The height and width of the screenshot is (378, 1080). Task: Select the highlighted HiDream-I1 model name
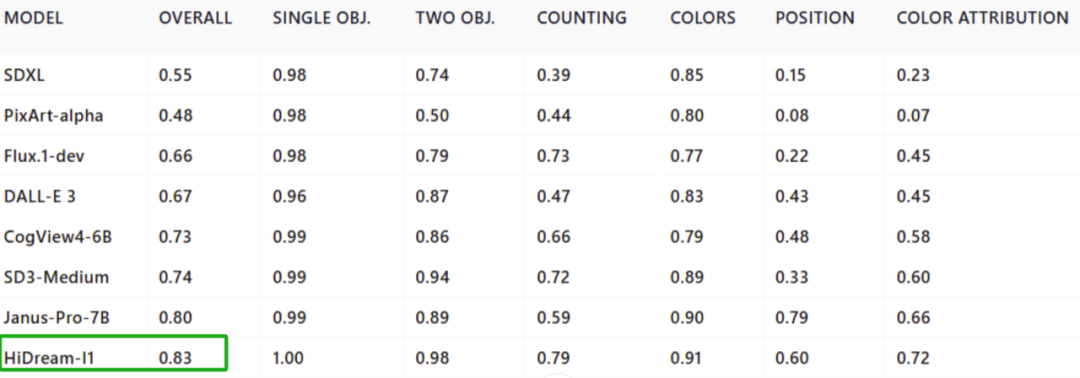point(47,359)
